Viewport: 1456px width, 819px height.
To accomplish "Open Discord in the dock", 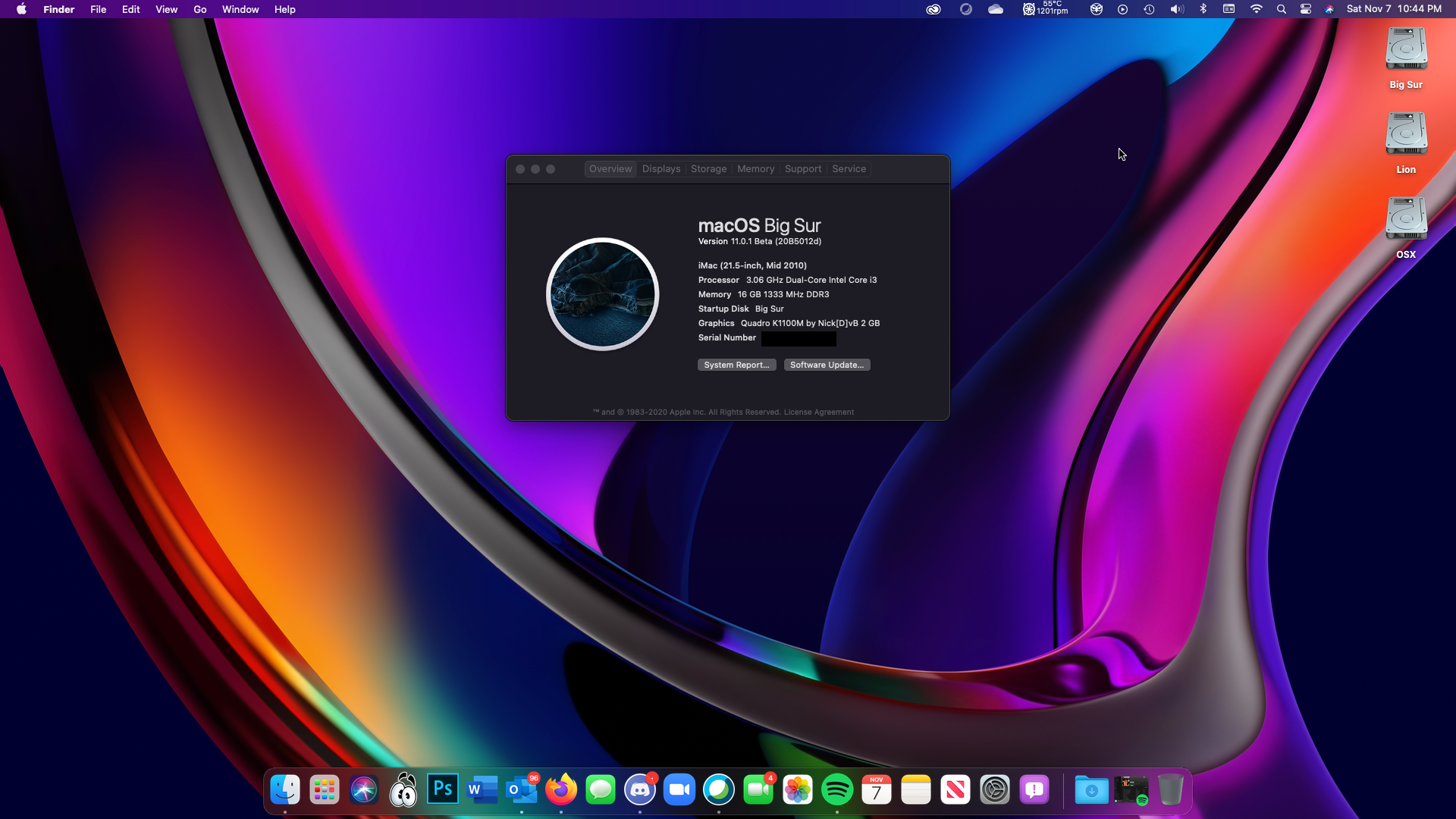I will (x=640, y=789).
